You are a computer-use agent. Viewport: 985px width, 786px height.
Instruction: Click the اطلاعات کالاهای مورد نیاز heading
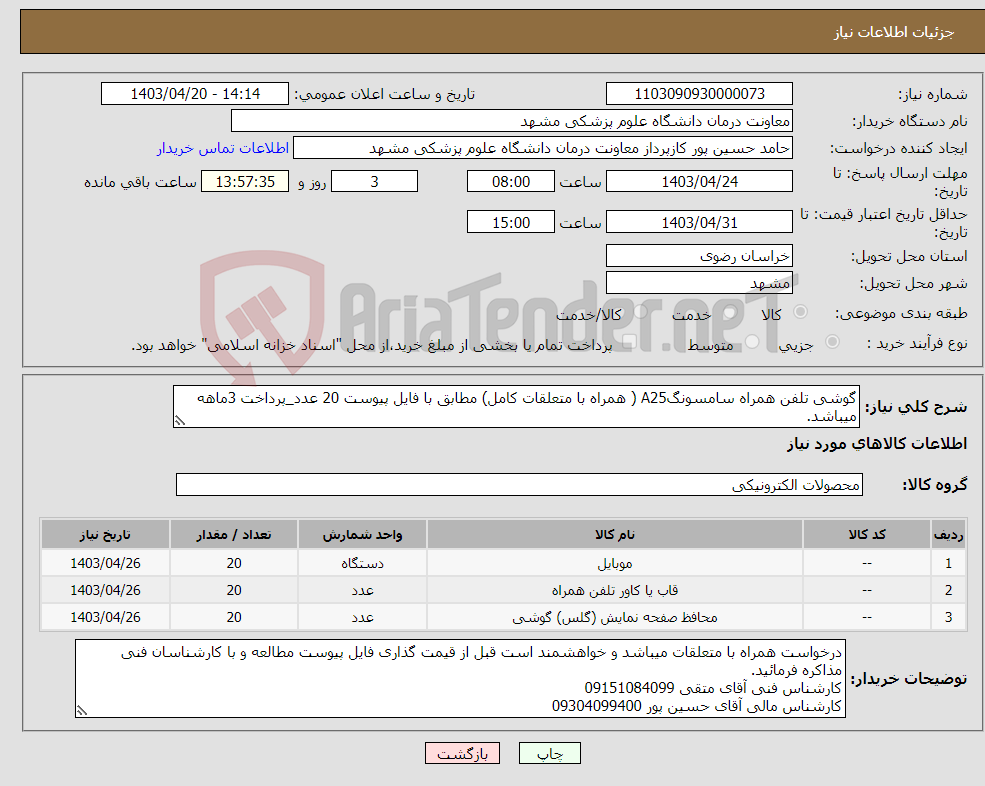pos(876,444)
